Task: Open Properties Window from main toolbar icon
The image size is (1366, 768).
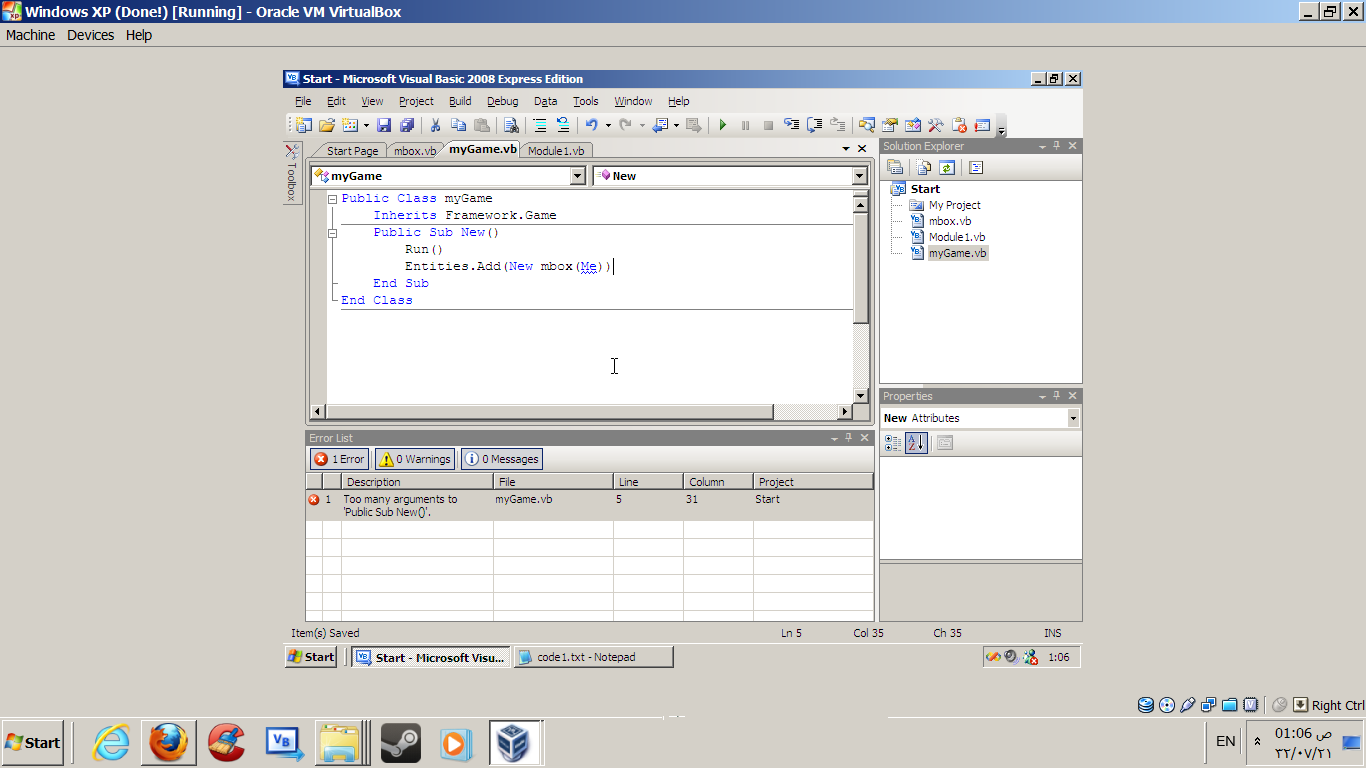Action: pos(890,125)
